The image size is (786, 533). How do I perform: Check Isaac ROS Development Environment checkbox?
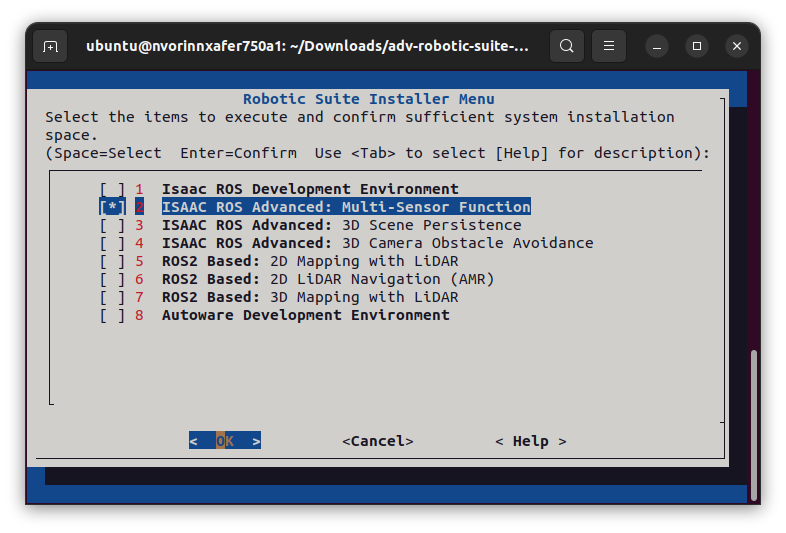pos(112,189)
